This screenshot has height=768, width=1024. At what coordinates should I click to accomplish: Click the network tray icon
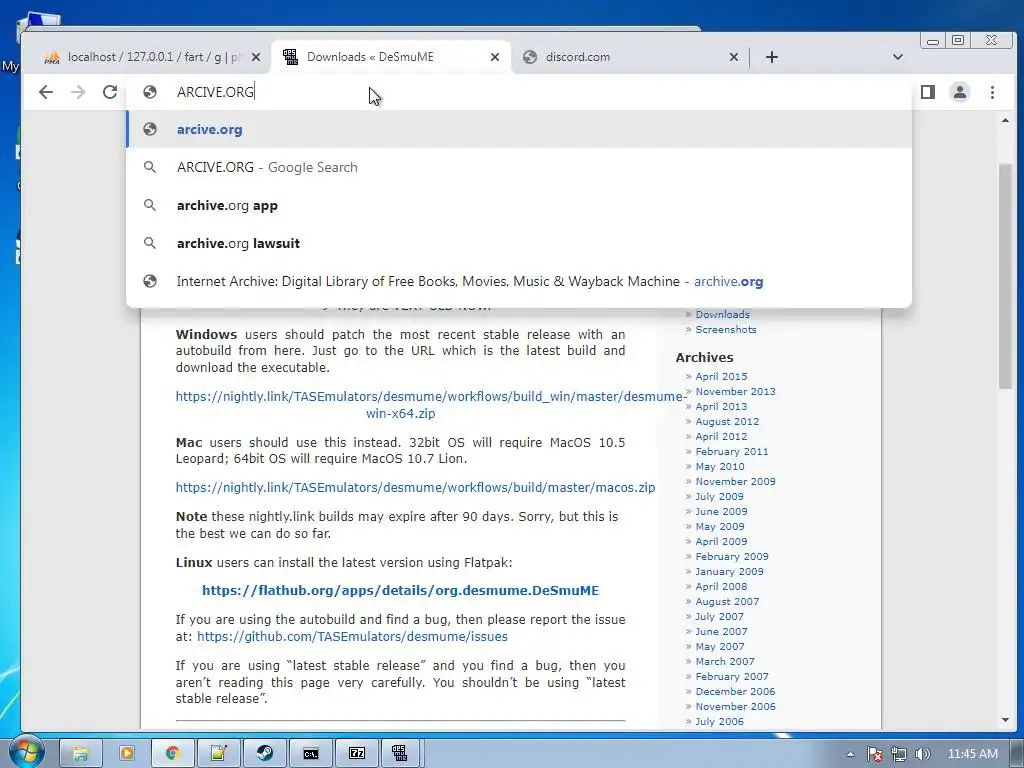(899, 754)
